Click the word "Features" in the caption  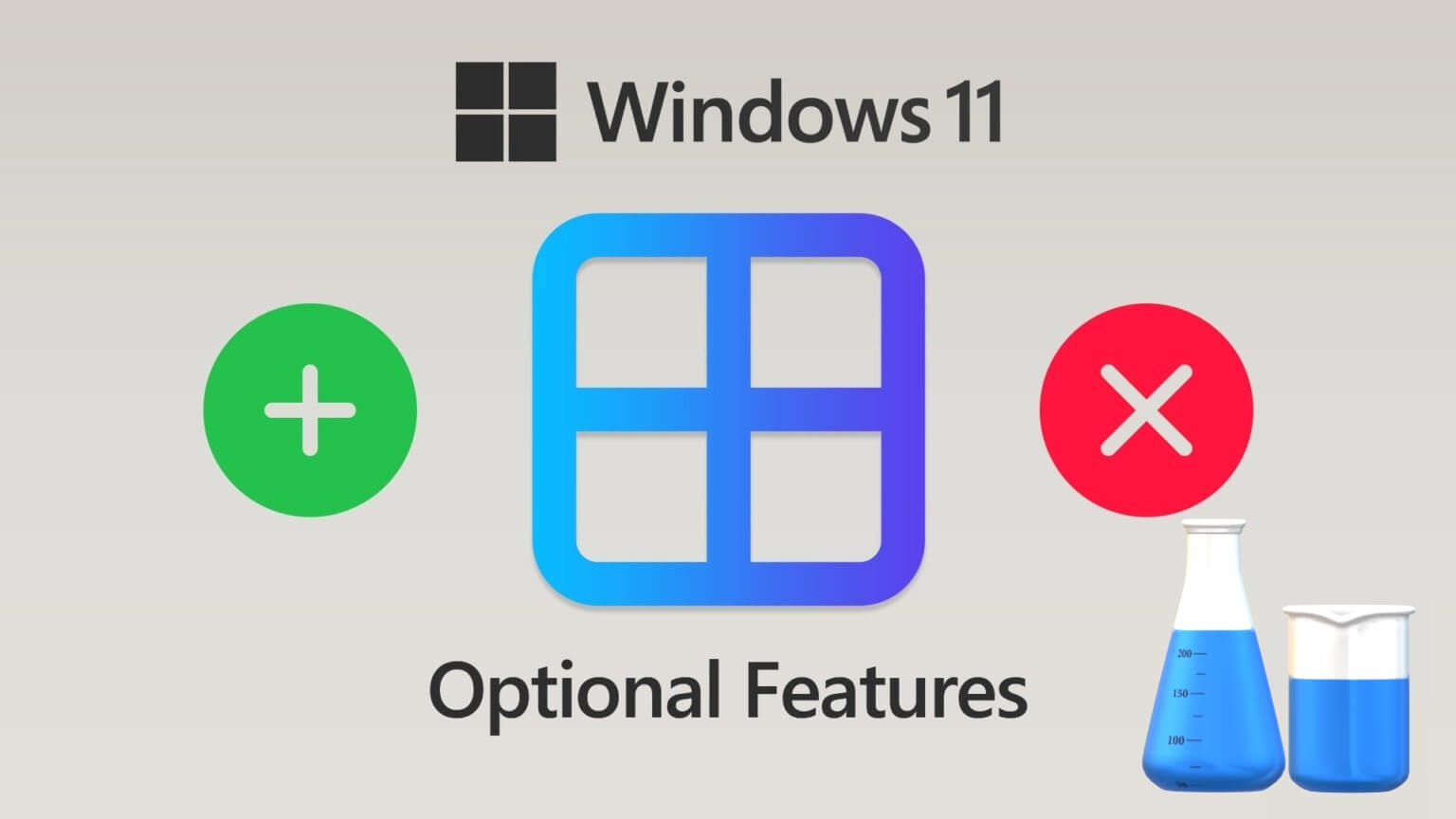pos(885,689)
